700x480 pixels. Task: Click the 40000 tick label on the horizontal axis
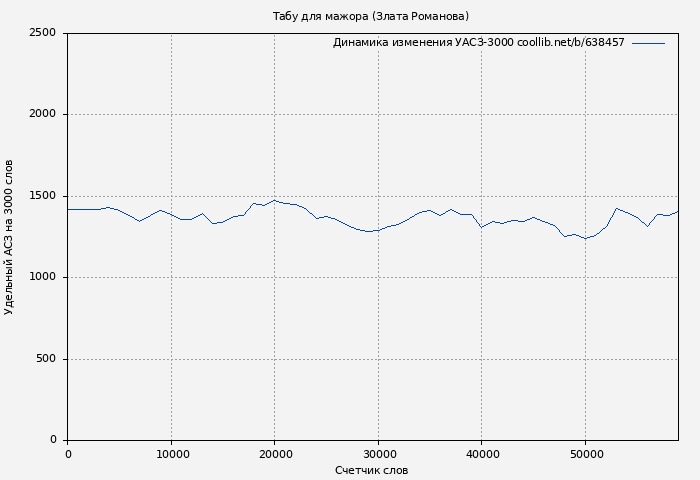[482, 455]
